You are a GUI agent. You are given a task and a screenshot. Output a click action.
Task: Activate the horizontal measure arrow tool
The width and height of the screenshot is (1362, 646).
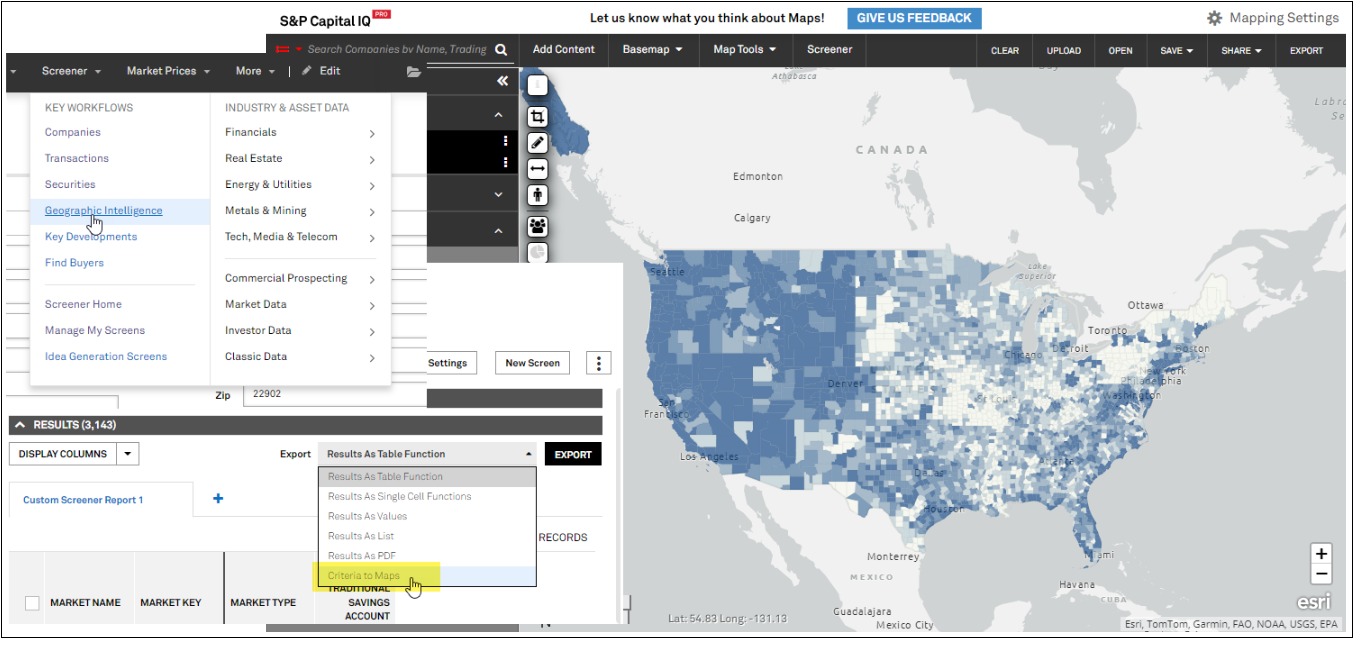coord(537,169)
